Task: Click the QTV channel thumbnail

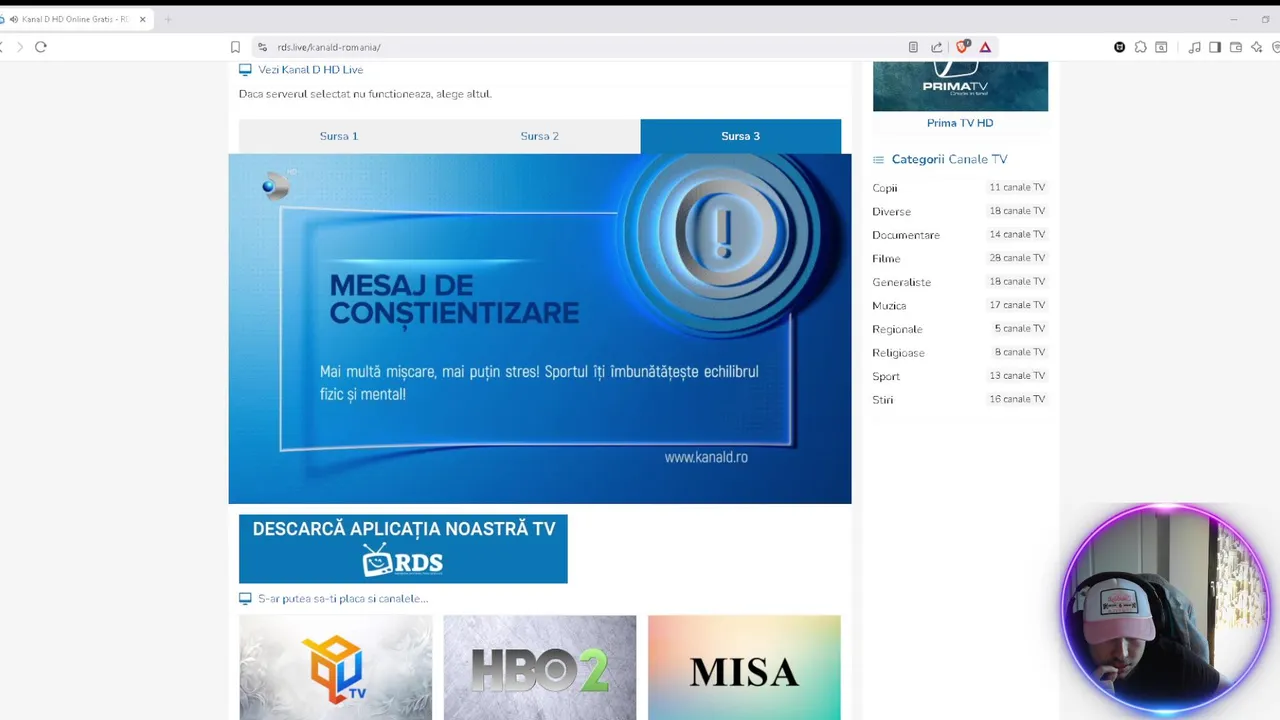Action: coord(336,667)
